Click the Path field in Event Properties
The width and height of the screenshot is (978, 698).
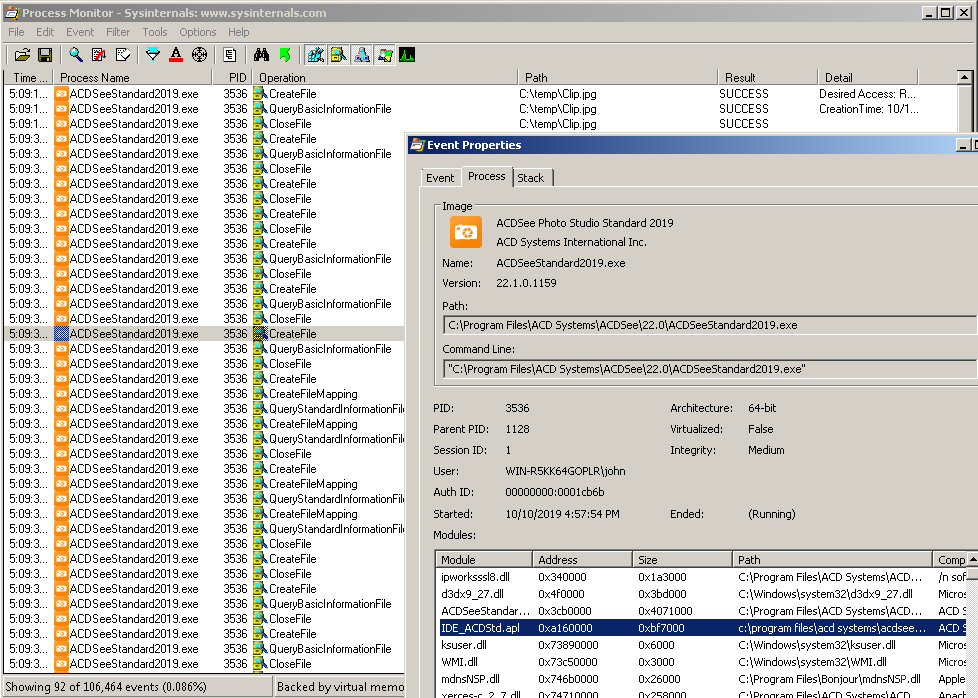(710, 325)
